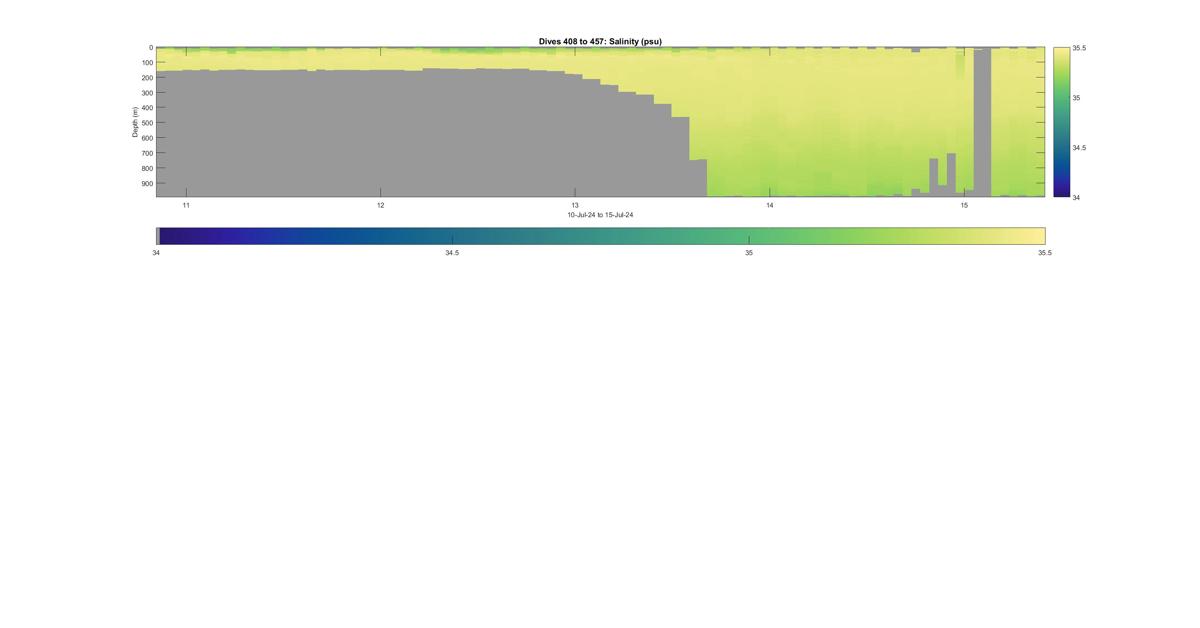Click the horizontal salinity colorbar below the plot
The width and height of the screenshot is (1200, 628).
pyautogui.click(x=600, y=236)
